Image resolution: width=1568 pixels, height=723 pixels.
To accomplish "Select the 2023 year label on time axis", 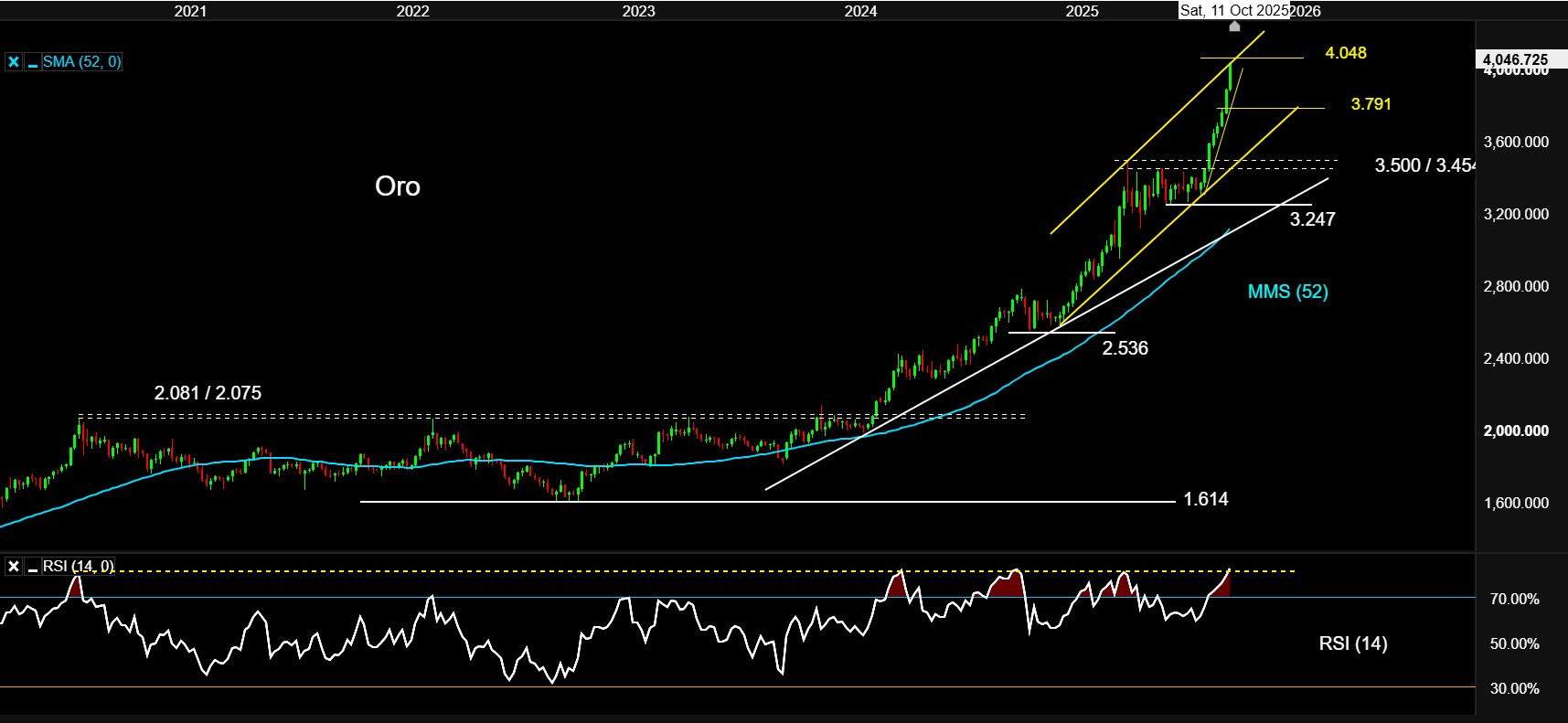I will (638, 11).
